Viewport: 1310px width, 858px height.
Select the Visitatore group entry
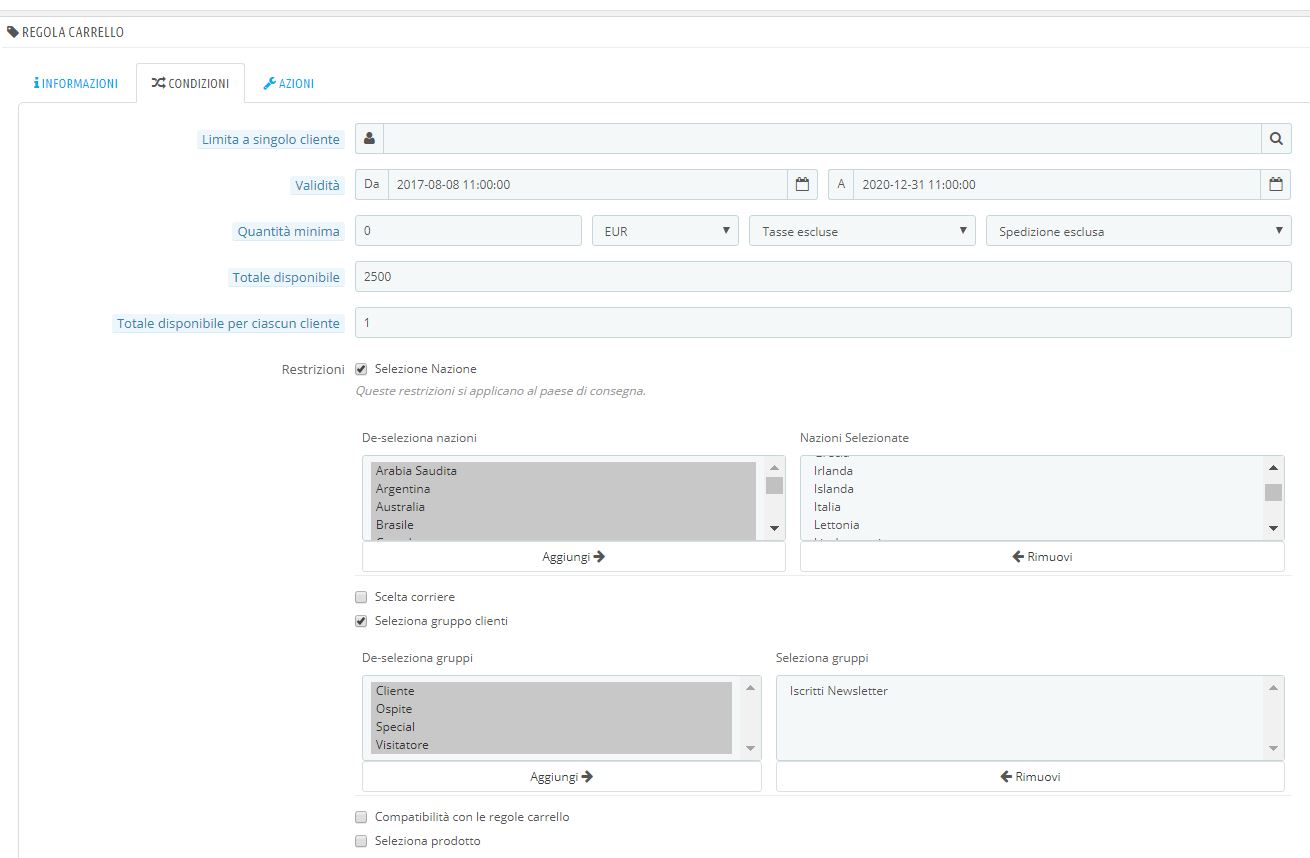551,745
